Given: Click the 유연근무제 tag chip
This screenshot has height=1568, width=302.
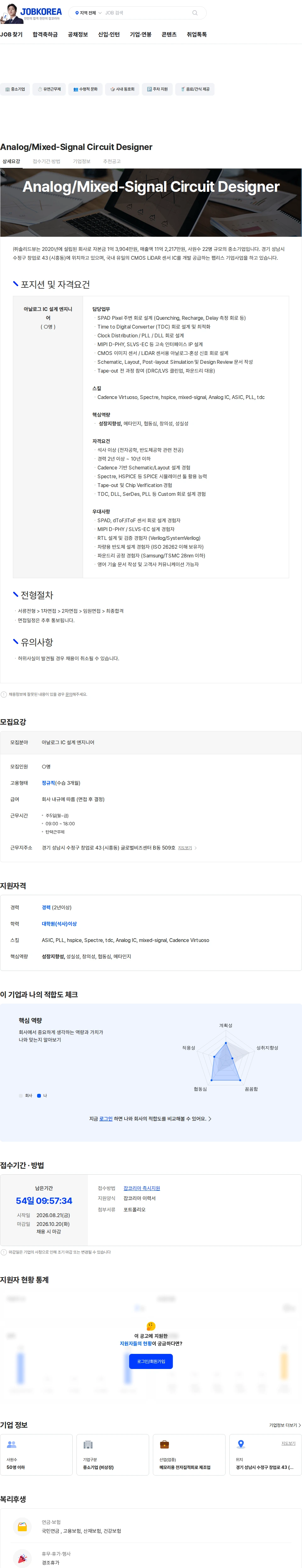Looking at the screenshot, I should (x=49, y=90).
